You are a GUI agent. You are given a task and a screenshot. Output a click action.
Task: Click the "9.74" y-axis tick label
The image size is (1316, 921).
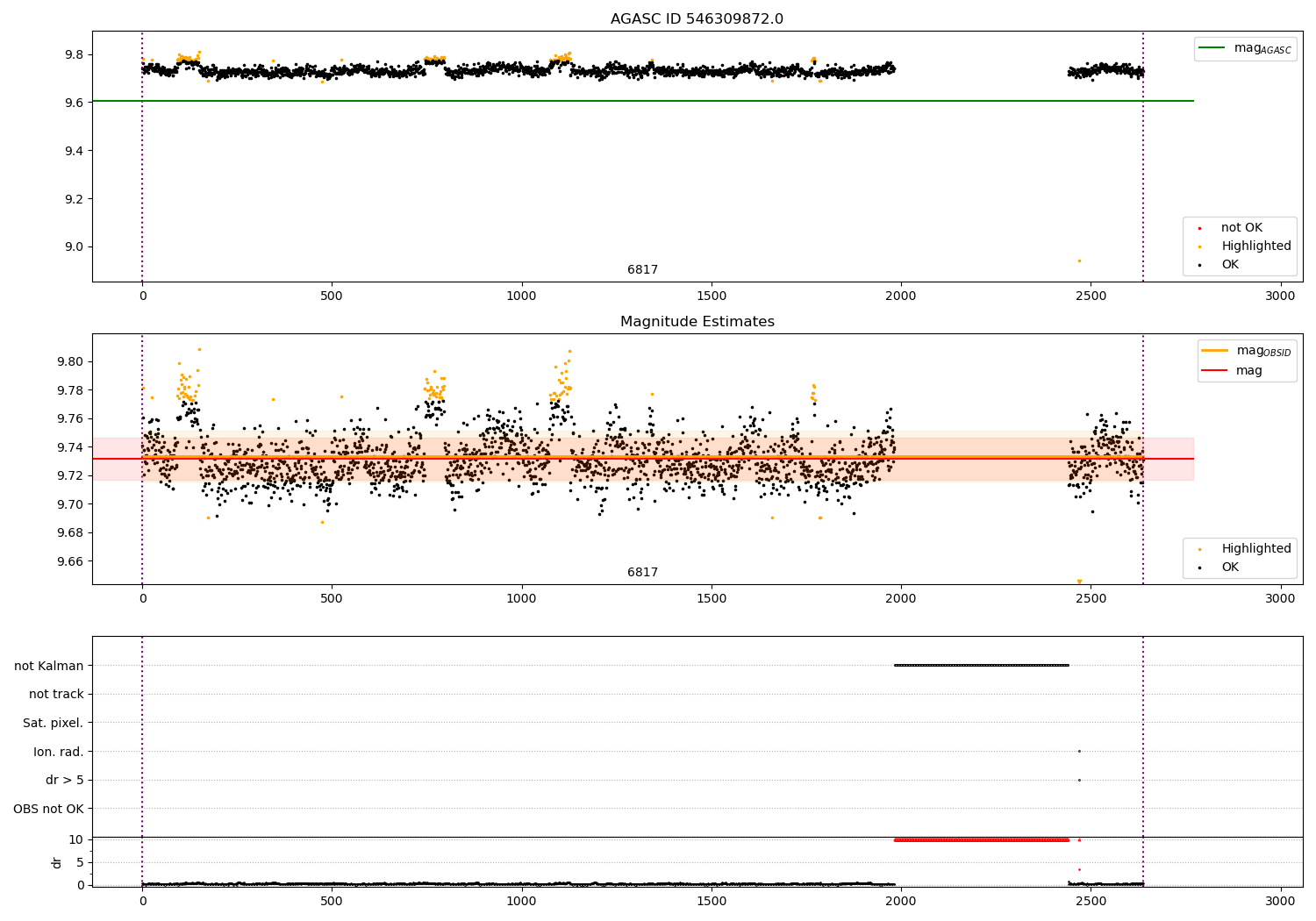tap(69, 447)
